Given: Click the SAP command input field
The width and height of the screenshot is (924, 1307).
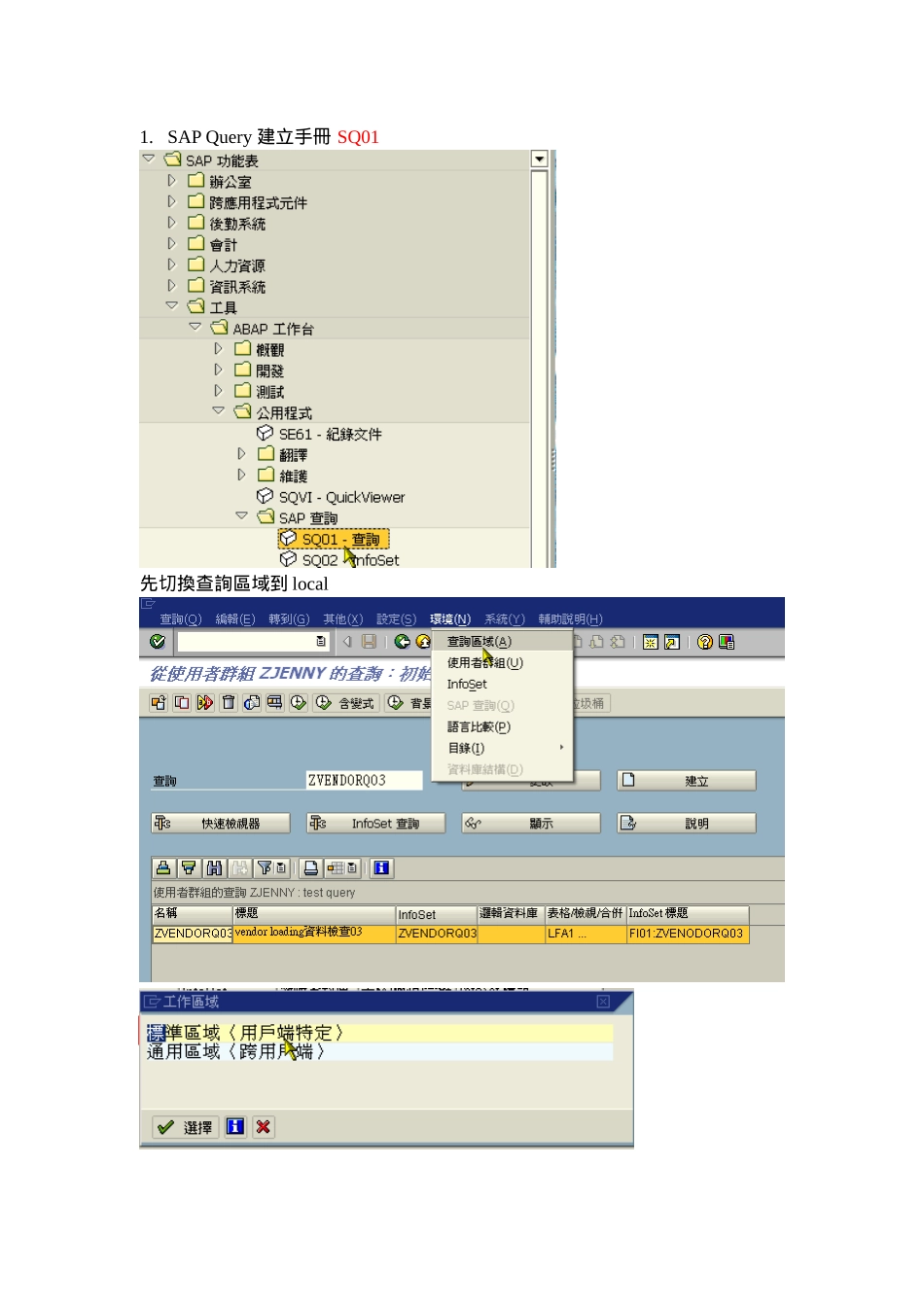Looking at the screenshot, I should (253, 642).
